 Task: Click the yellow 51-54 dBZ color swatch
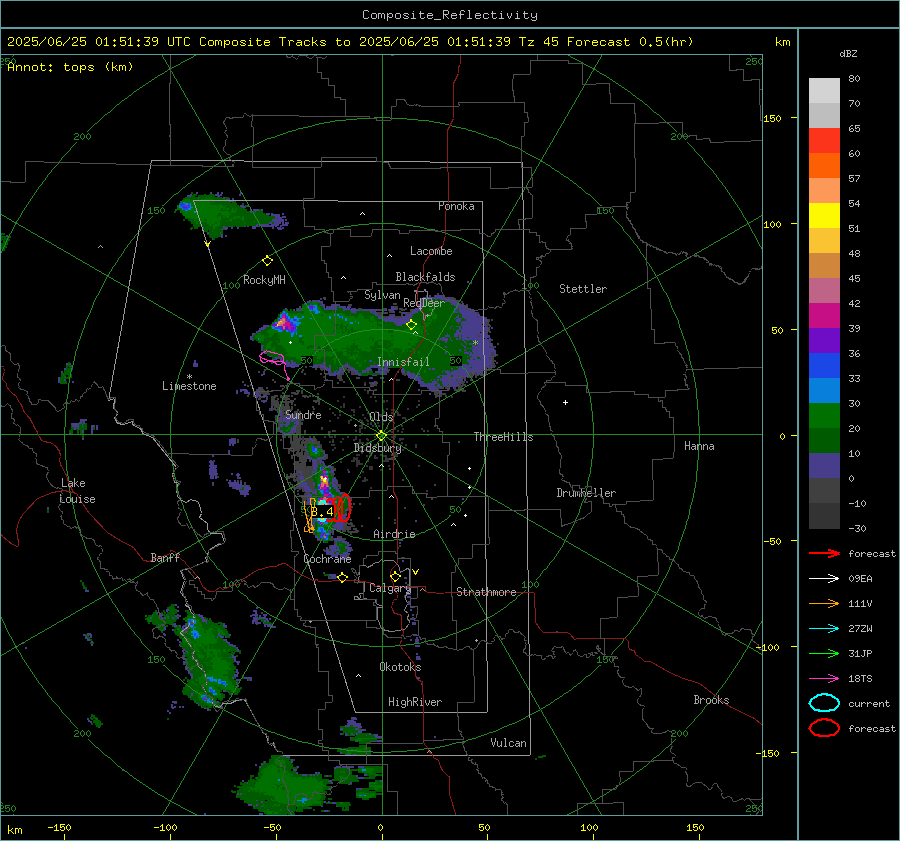[x=824, y=216]
